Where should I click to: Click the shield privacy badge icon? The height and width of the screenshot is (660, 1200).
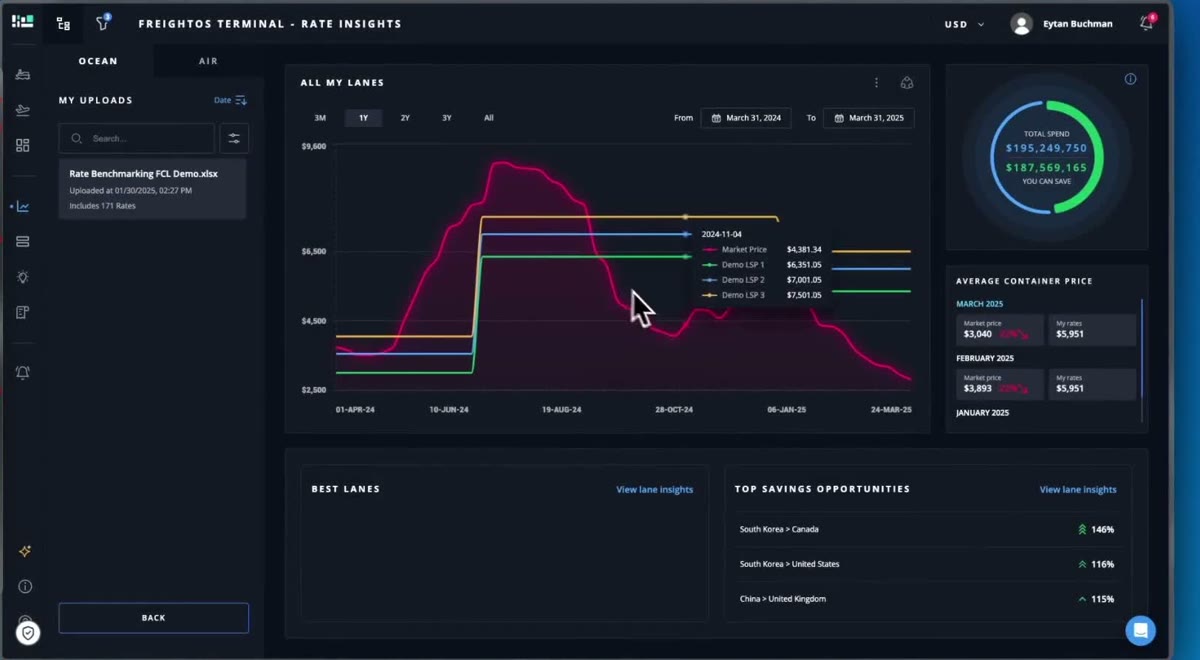point(28,632)
